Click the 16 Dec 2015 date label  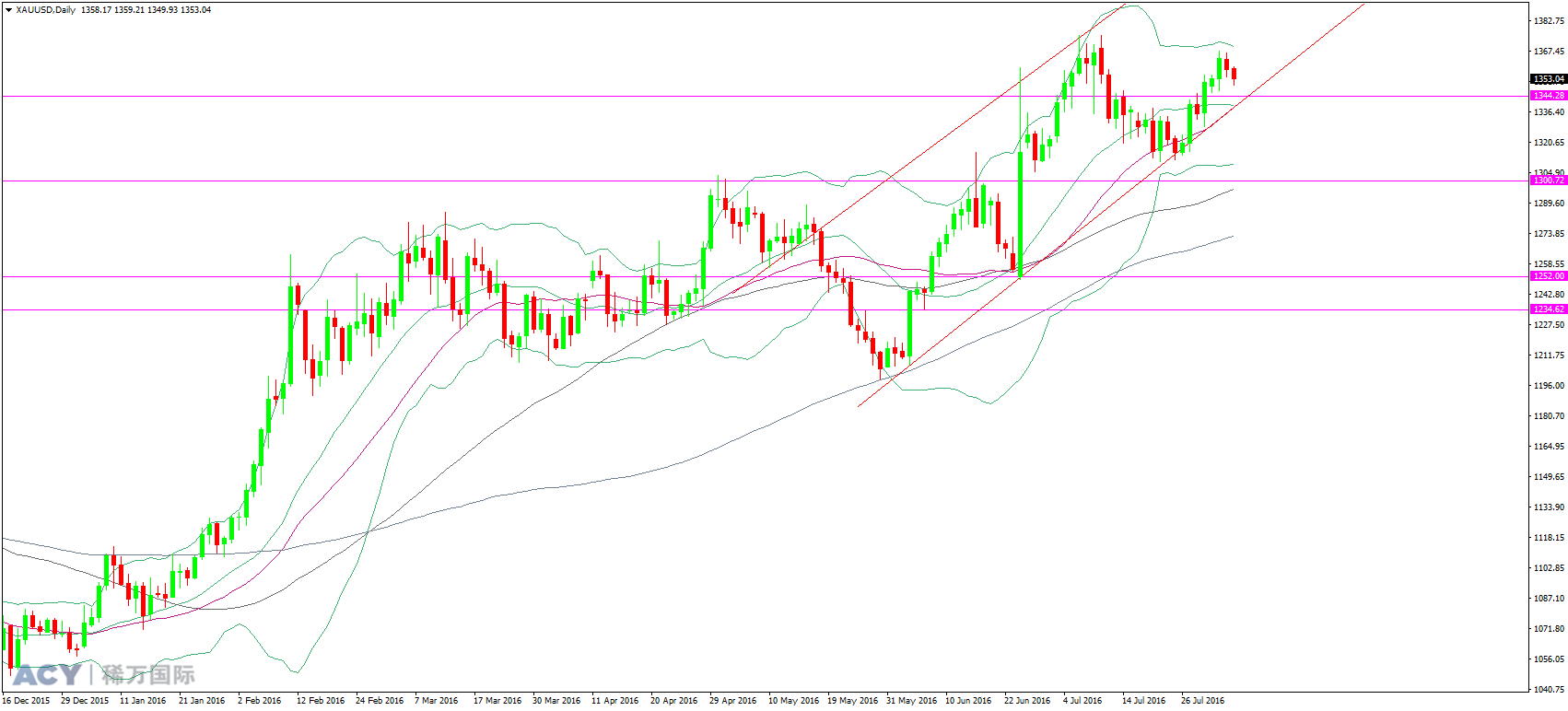tap(26, 701)
